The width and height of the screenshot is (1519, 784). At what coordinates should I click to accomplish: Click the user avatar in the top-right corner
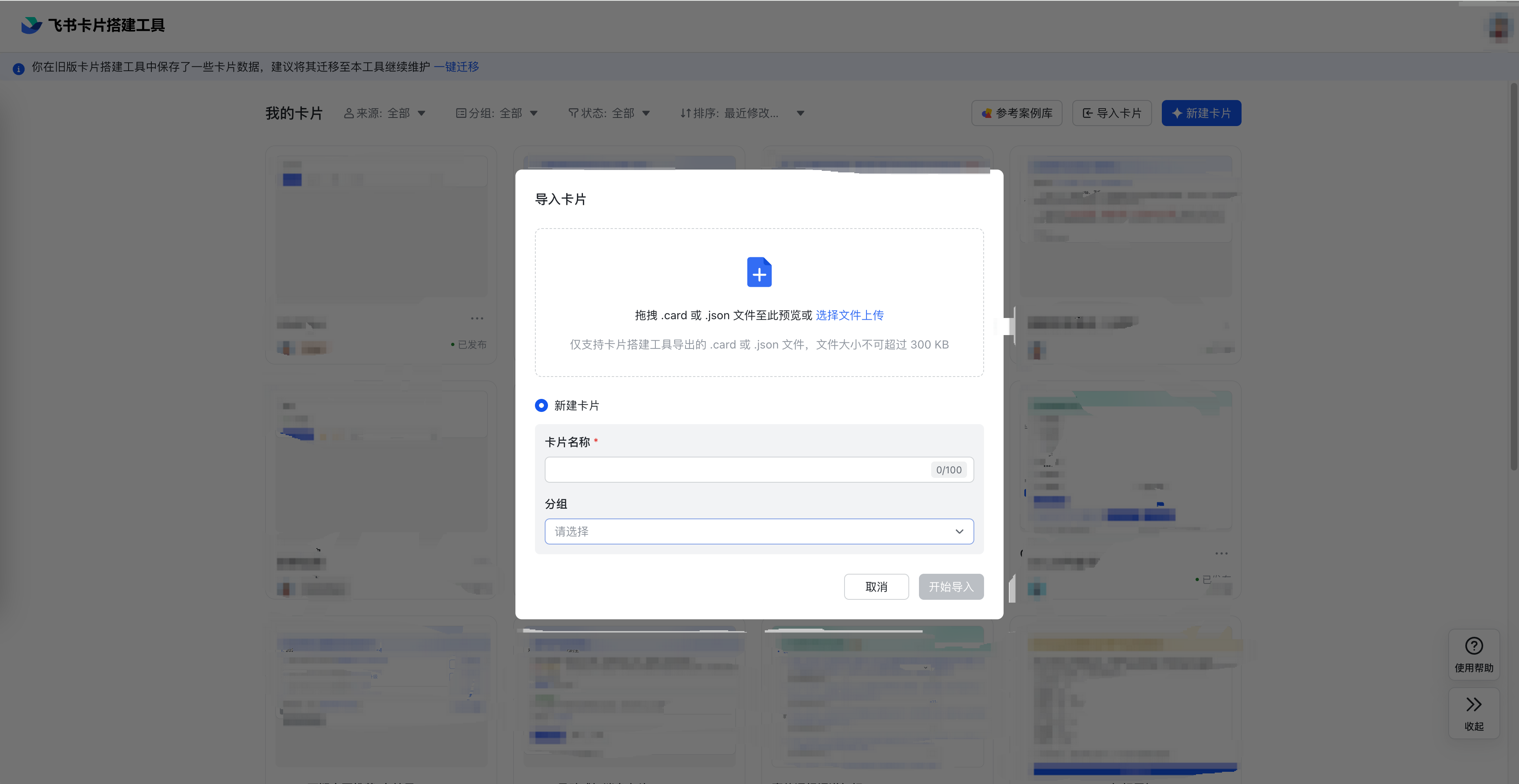pos(1498,26)
